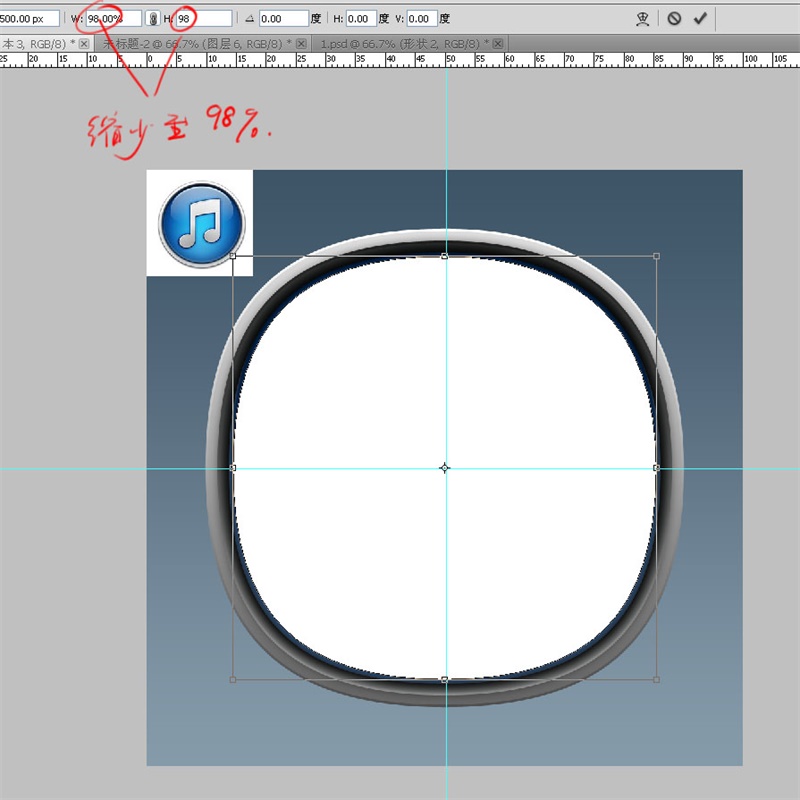The width and height of the screenshot is (800, 800).
Task: Switch to warp mode using the warp icon
Action: pos(644,18)
